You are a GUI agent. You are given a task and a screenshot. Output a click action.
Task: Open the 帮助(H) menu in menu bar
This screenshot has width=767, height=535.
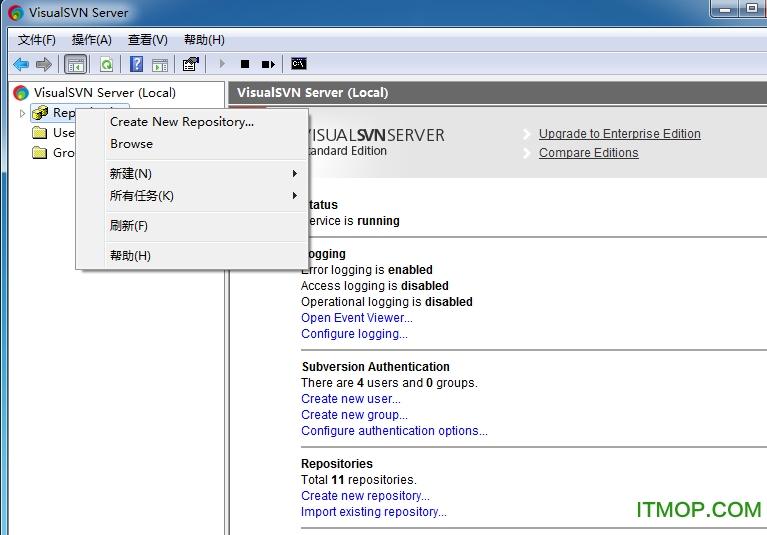(x=204, y=40)
